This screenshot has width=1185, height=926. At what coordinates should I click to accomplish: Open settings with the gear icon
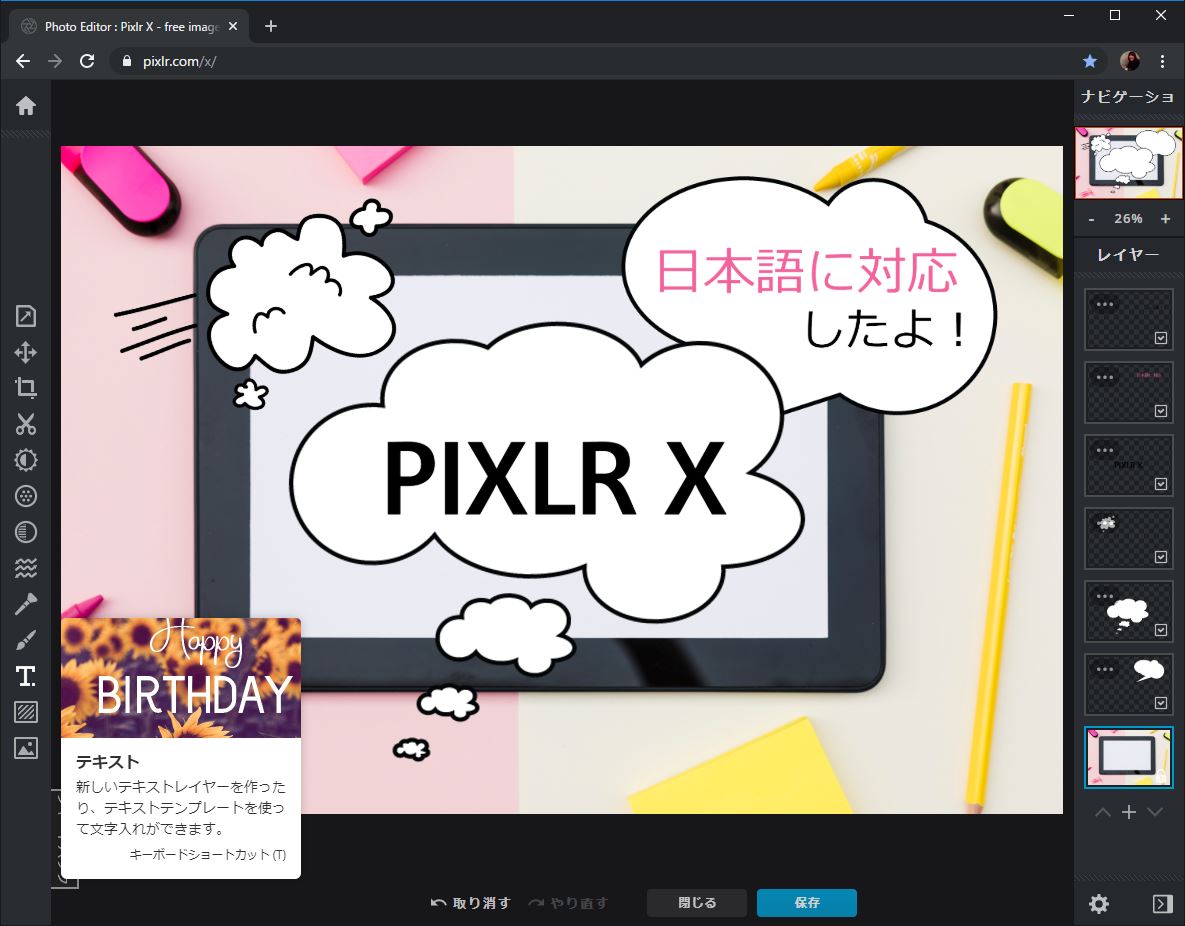pos(1098,903)
